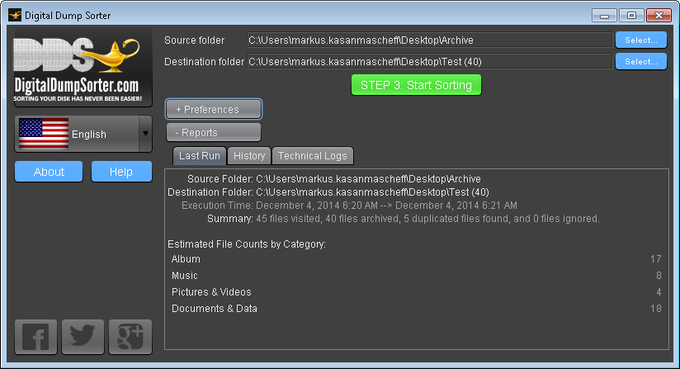Click the Source folder path field
680x369 pixels.
tap(429, 40)
